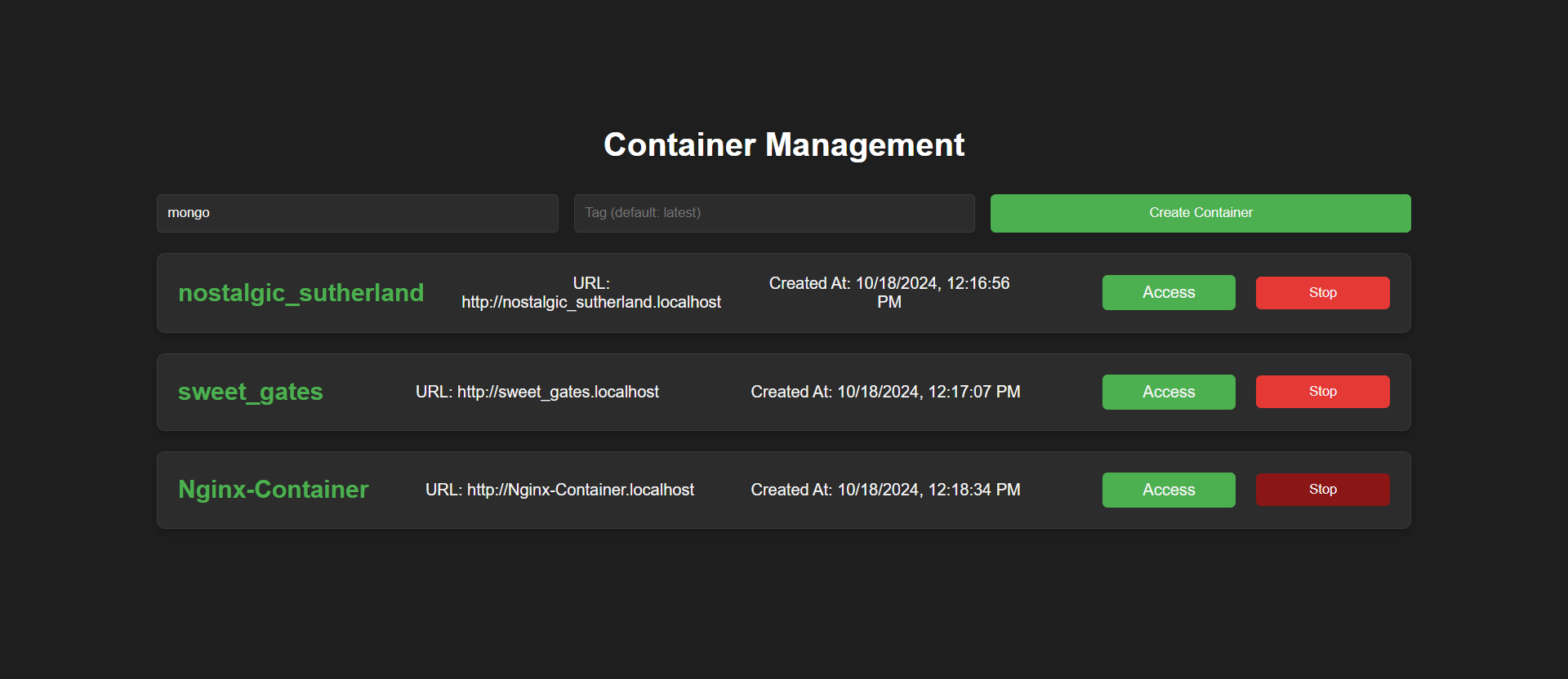This screenshot has width=1568, height=679.
Task: Access the nostalgic_sutherland container
Action: (x=1169, y=292)
